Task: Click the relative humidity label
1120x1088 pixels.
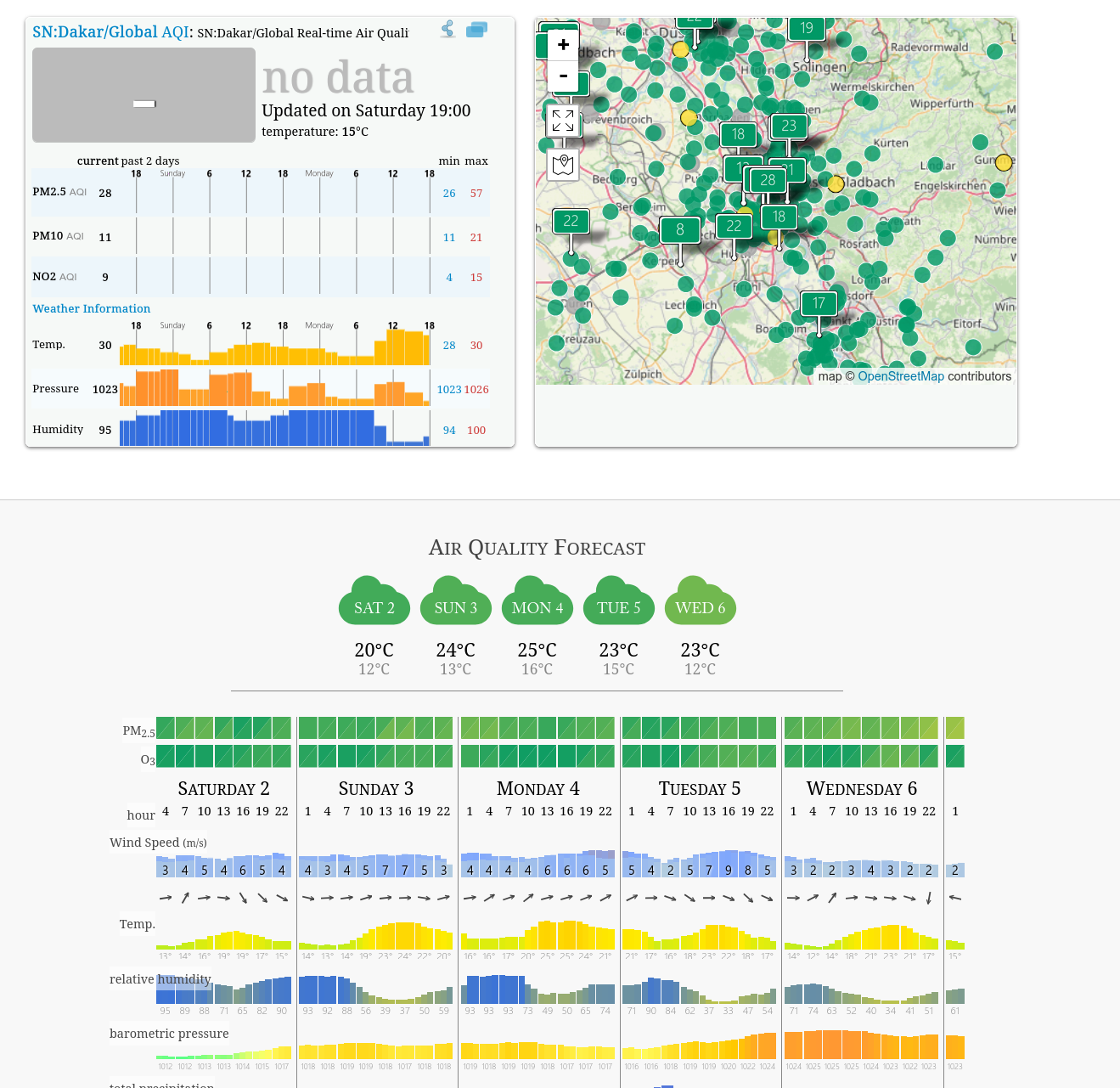Action: (x=160, y=979)
